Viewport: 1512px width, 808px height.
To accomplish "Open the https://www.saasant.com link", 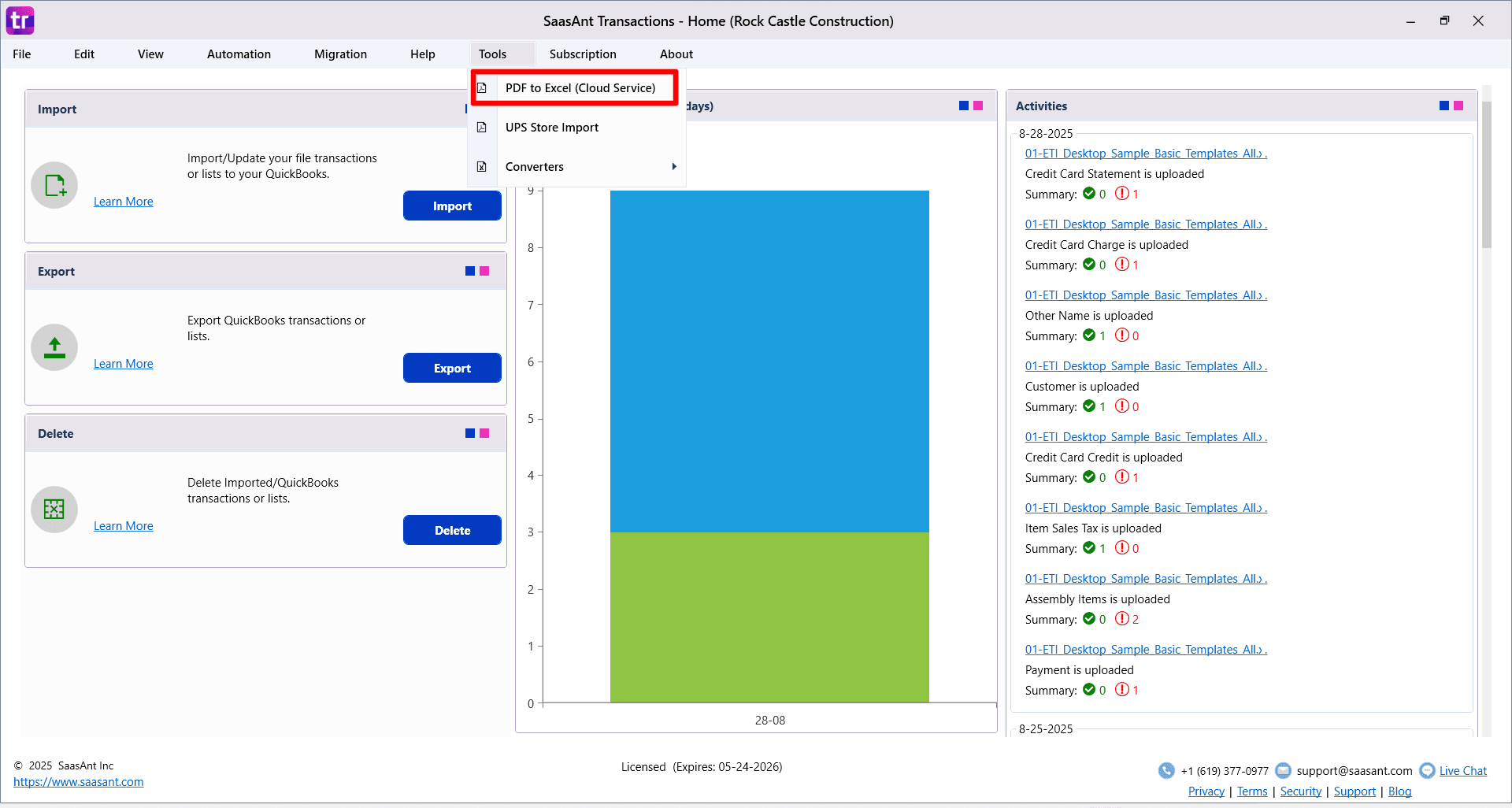I will coord(79,782).
